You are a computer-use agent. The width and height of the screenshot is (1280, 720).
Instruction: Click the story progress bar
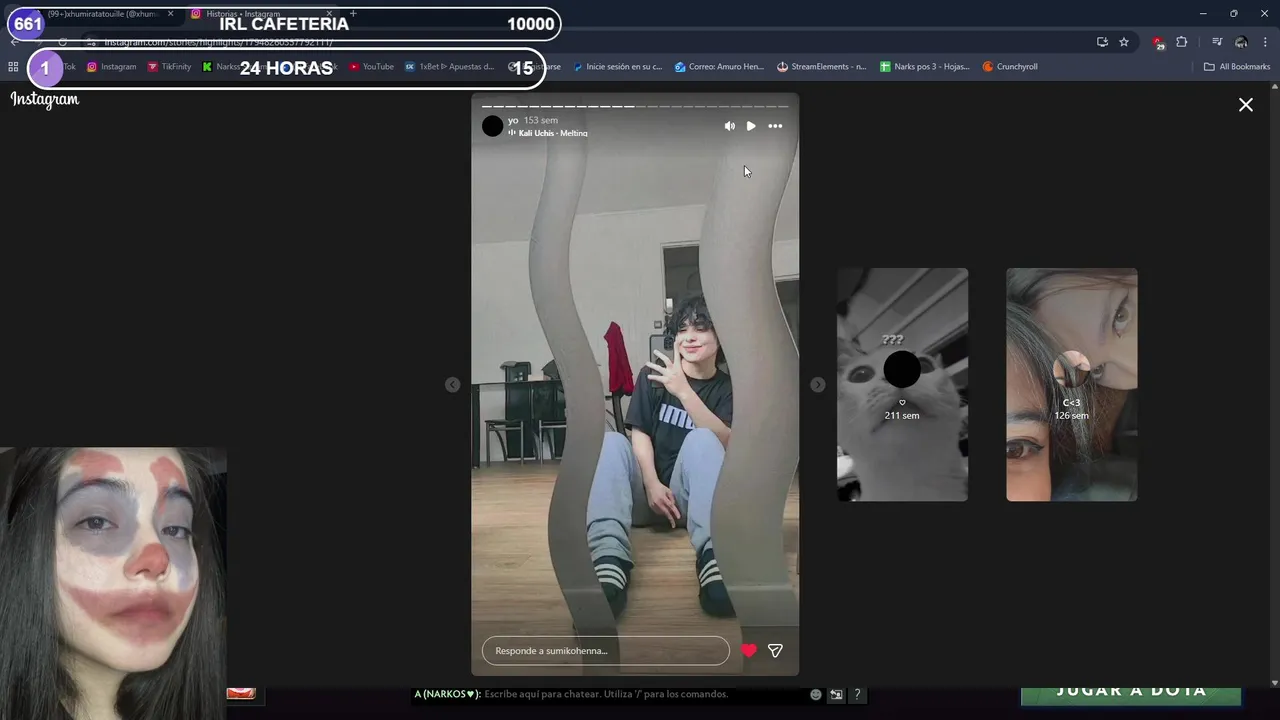click(635, 106)
